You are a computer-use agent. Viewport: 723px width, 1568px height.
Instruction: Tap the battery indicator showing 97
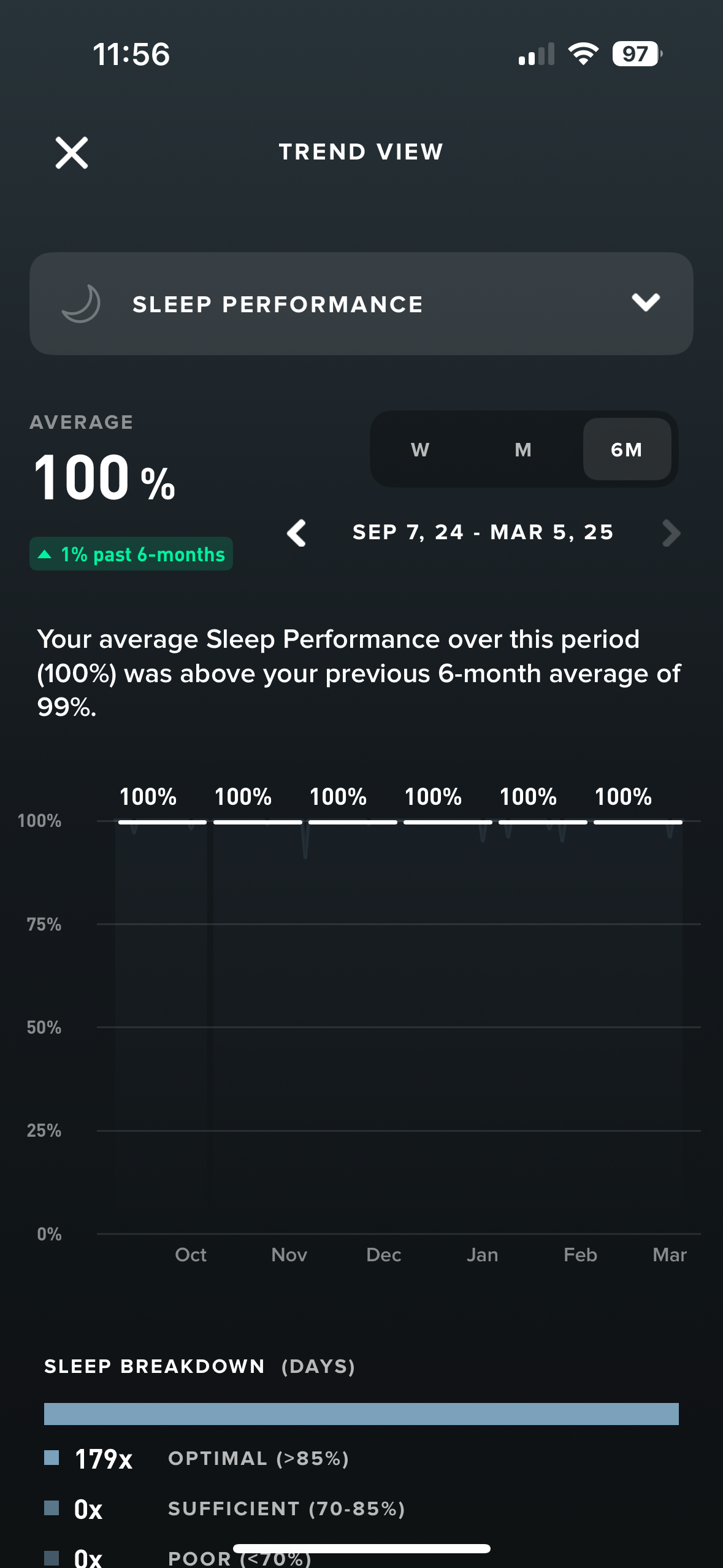coord(637,54)
